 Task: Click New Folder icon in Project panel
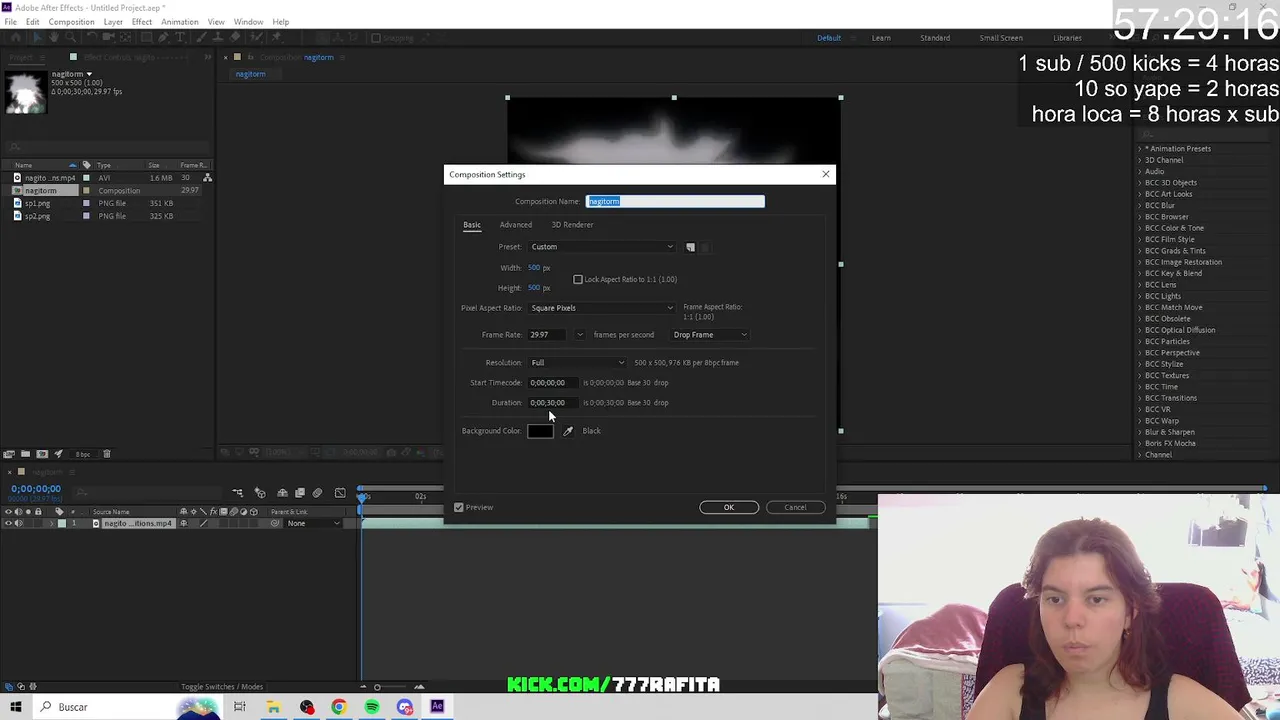point(26,454)
